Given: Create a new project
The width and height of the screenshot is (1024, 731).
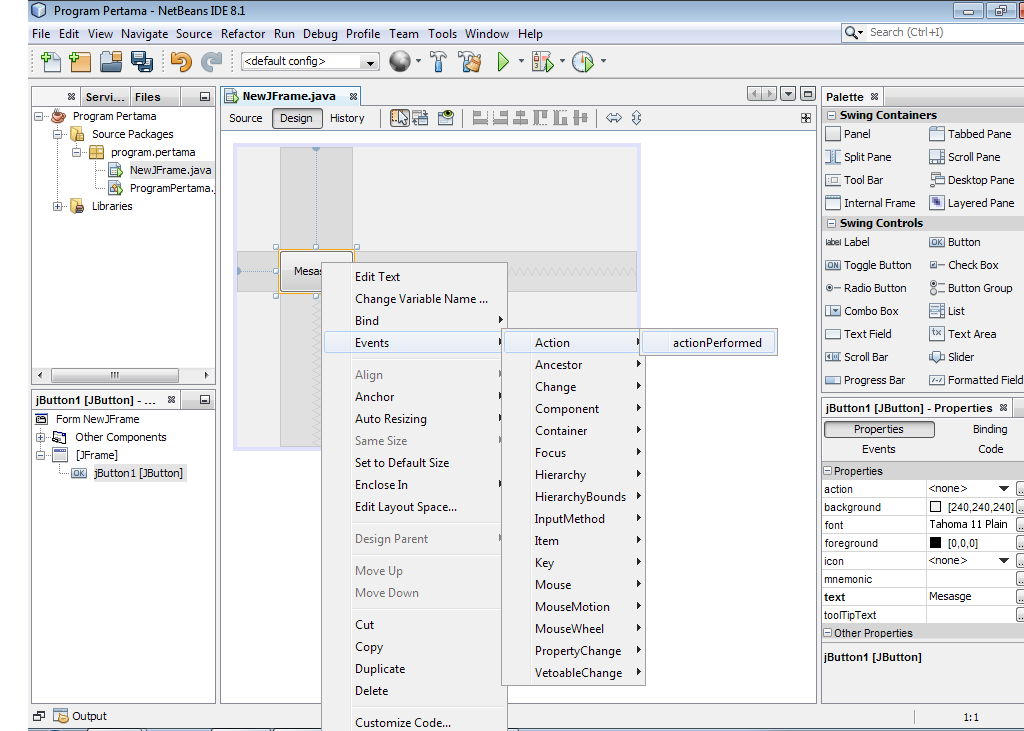Looking at the screenshot, I should tap(80, 61).
